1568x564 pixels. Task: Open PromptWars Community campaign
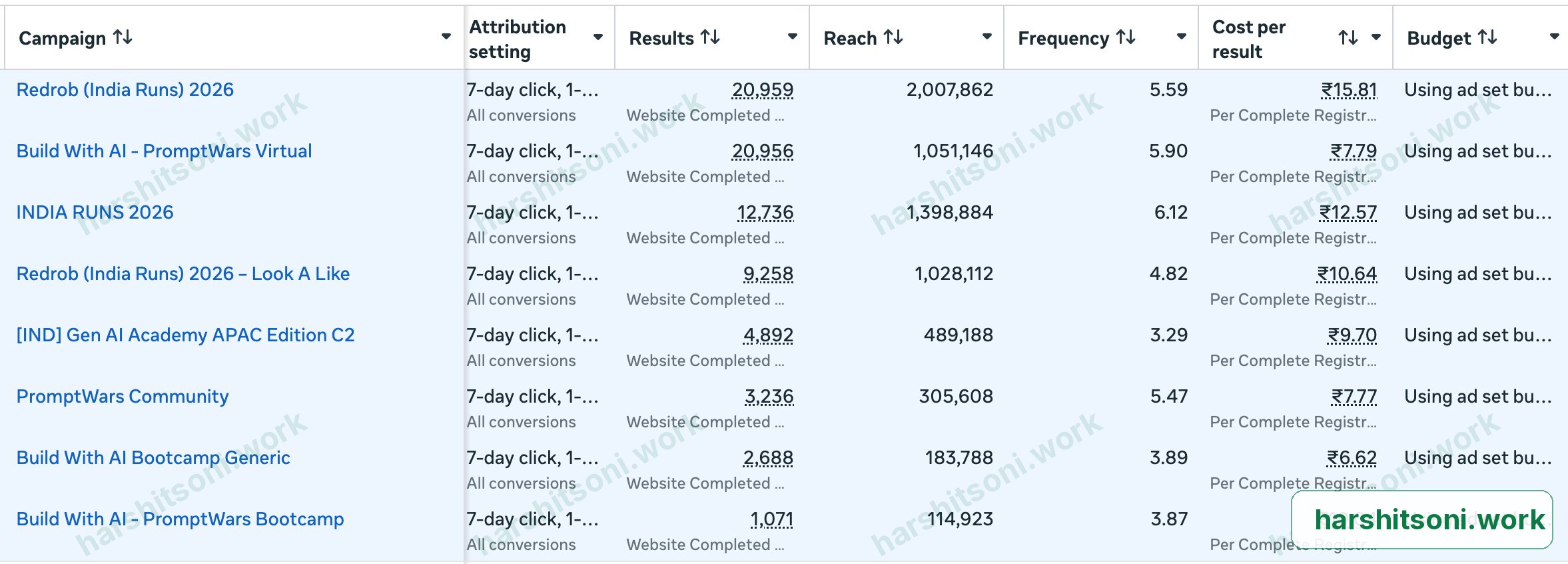coord(123,396)
